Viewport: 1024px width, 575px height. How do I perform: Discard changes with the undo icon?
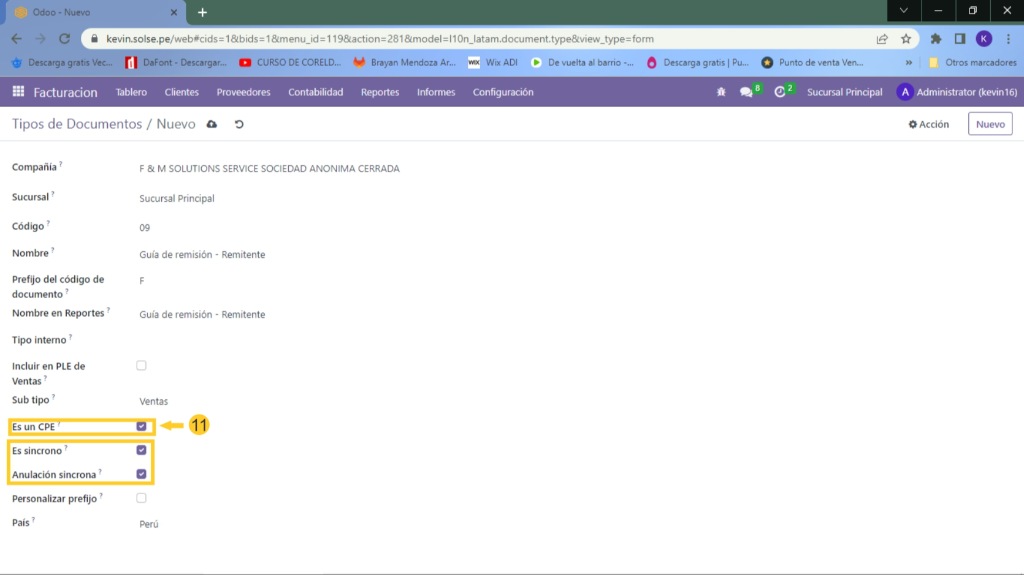pyautogui.click(x=239, y=124)
